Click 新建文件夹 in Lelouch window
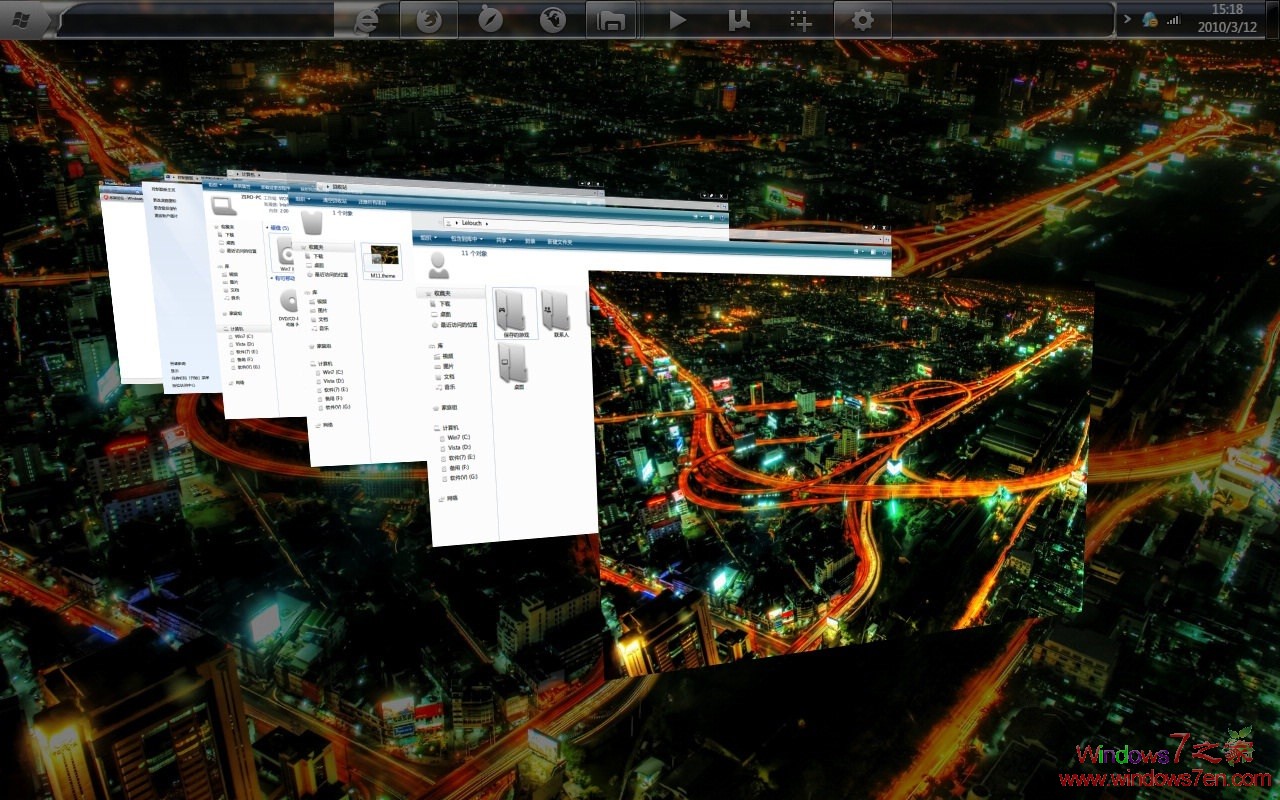 click(x=560, y=242)
